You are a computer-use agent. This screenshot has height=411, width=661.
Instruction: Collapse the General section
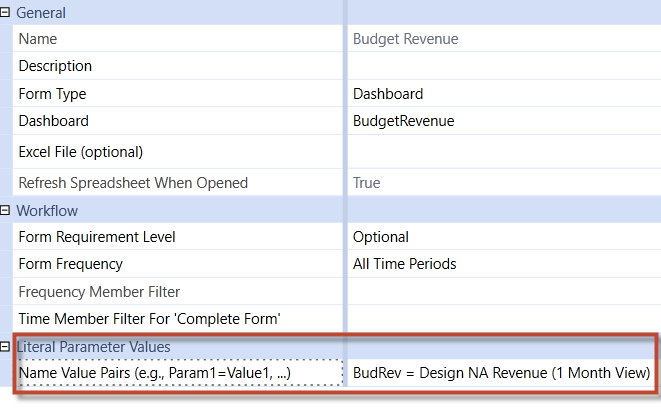pos(6,13)
